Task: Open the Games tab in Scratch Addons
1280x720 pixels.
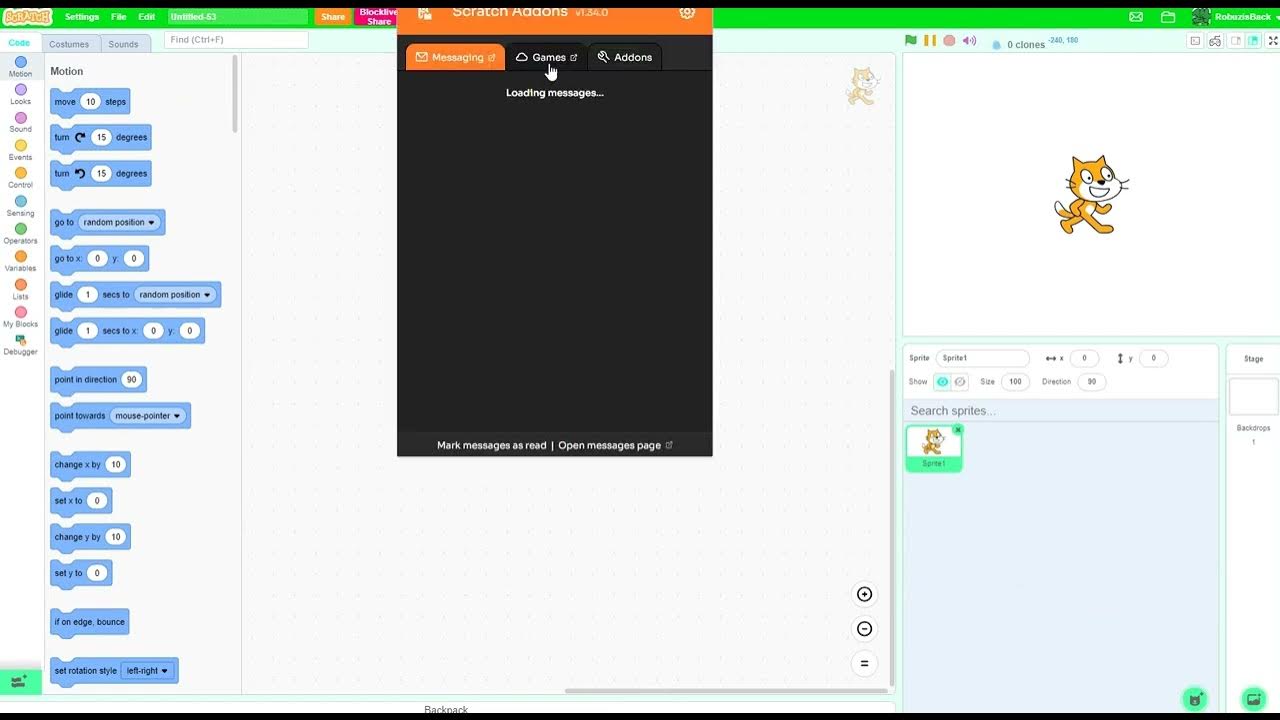Action: point(546,57)
